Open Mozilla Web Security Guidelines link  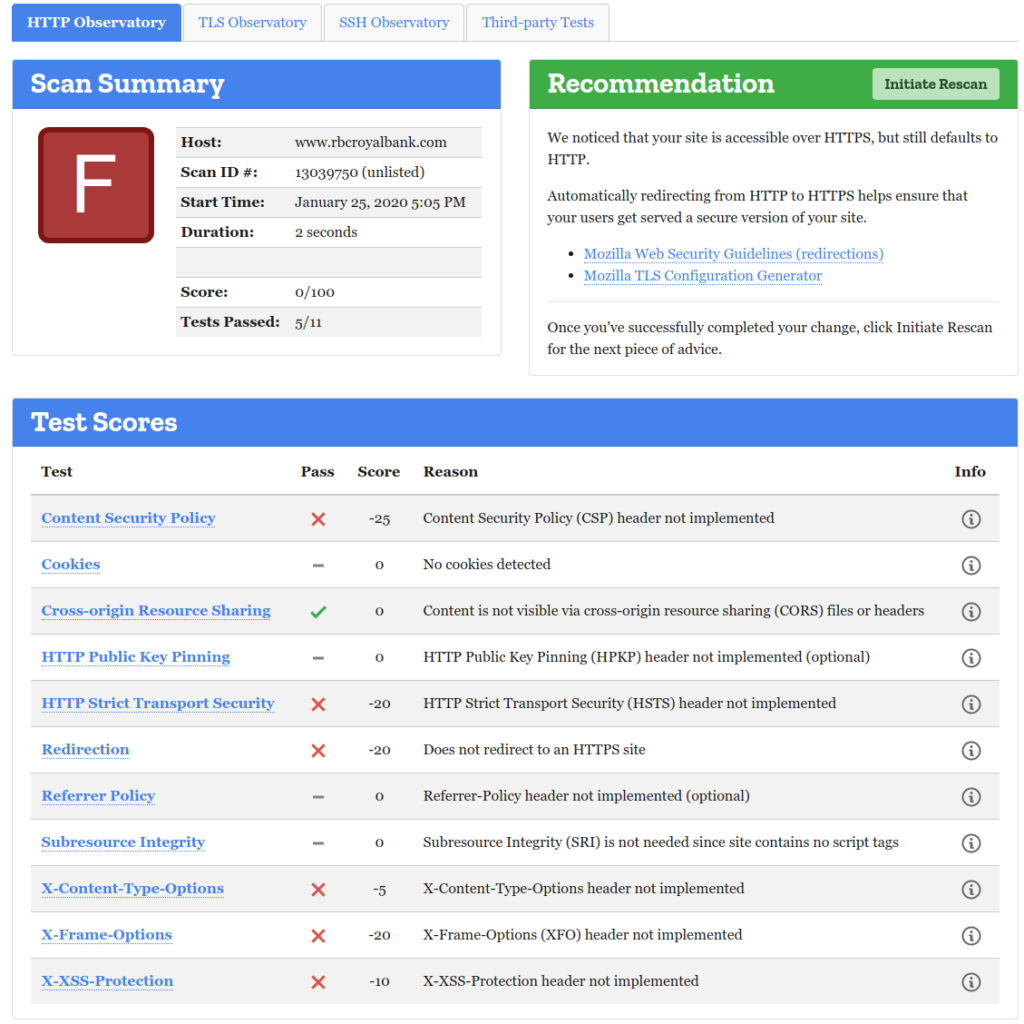pyautogui.click(x=733, y=254)
